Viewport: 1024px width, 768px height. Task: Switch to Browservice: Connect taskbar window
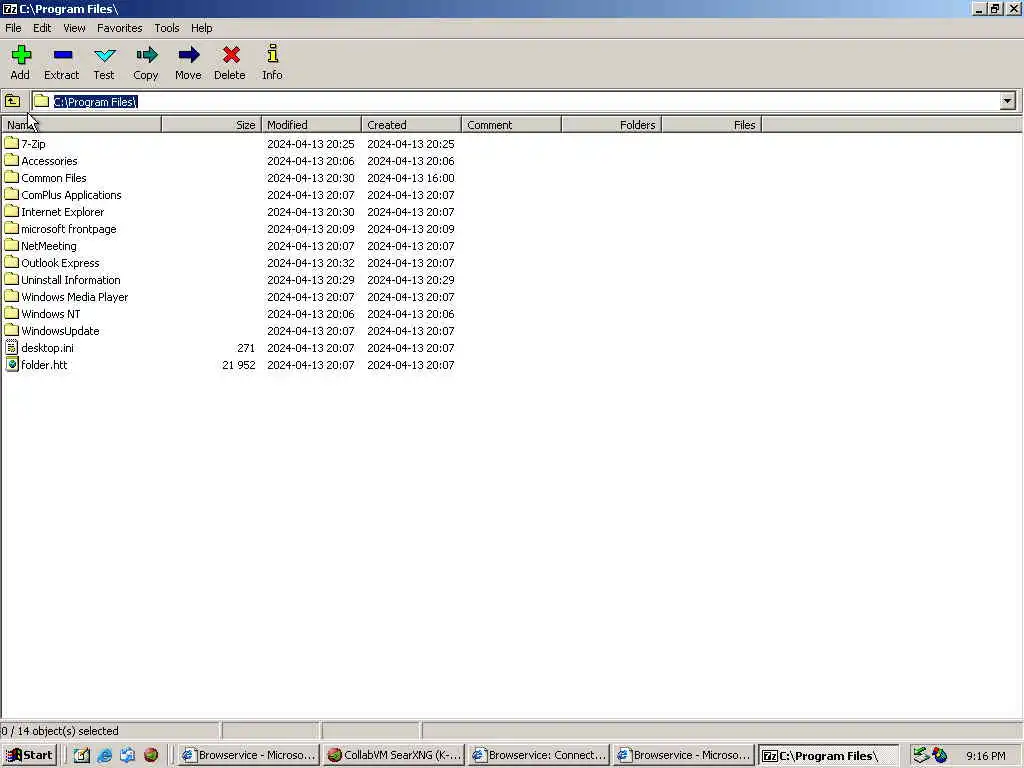(x=539, y=756)
